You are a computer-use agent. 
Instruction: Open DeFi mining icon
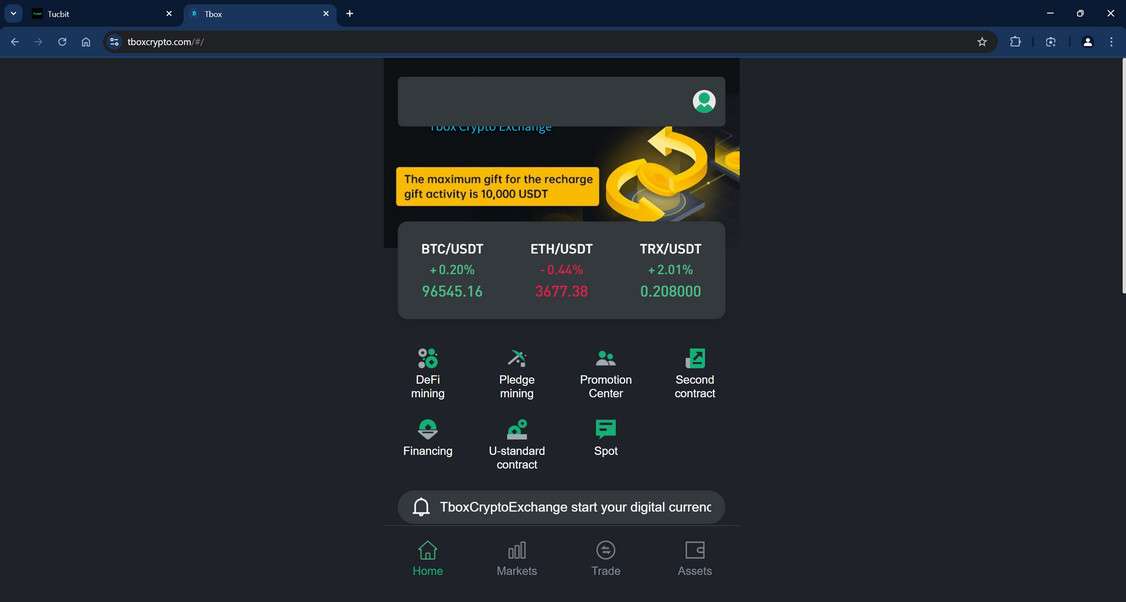point(427,358)
